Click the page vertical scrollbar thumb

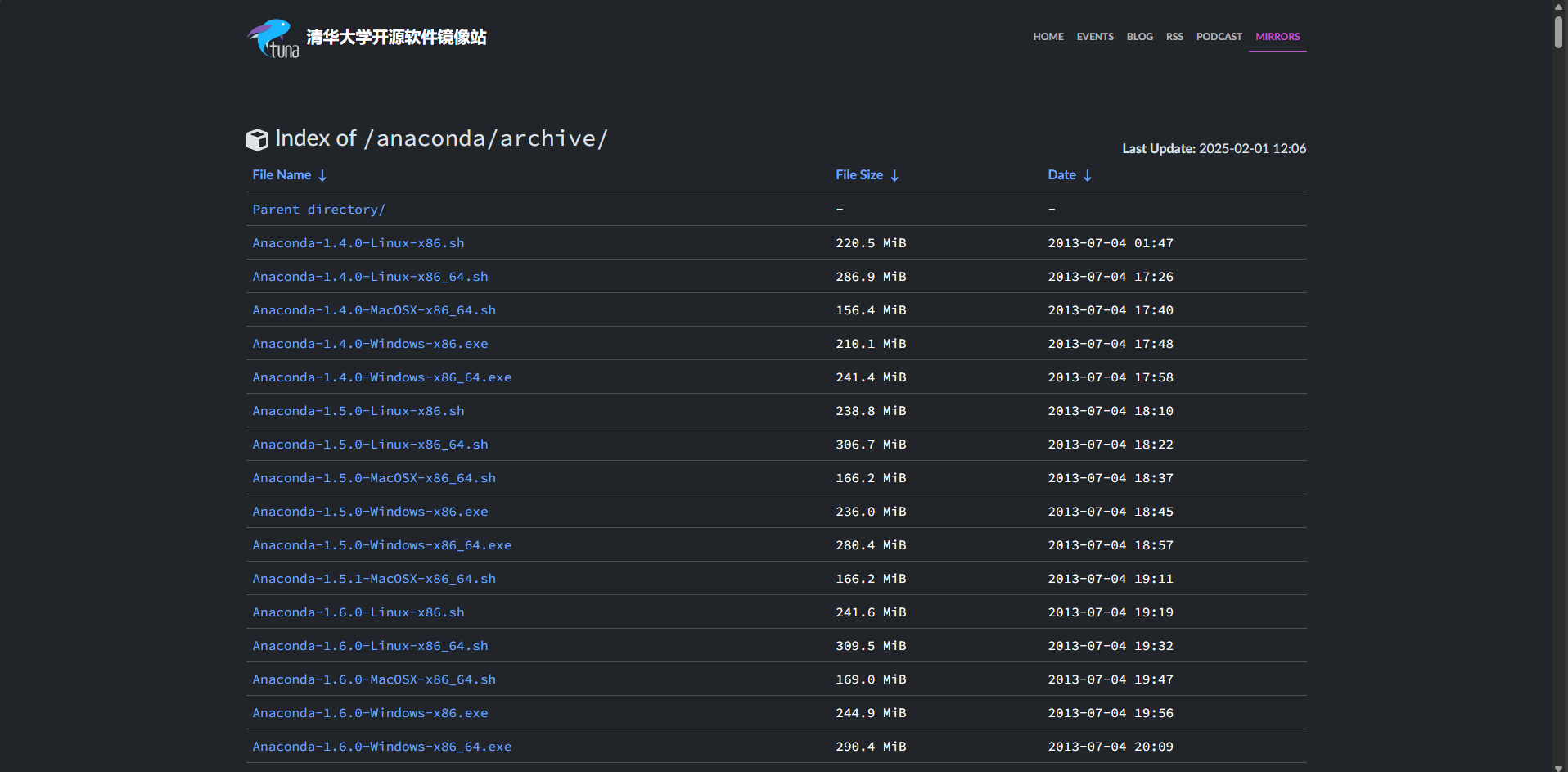point(1559,33)
